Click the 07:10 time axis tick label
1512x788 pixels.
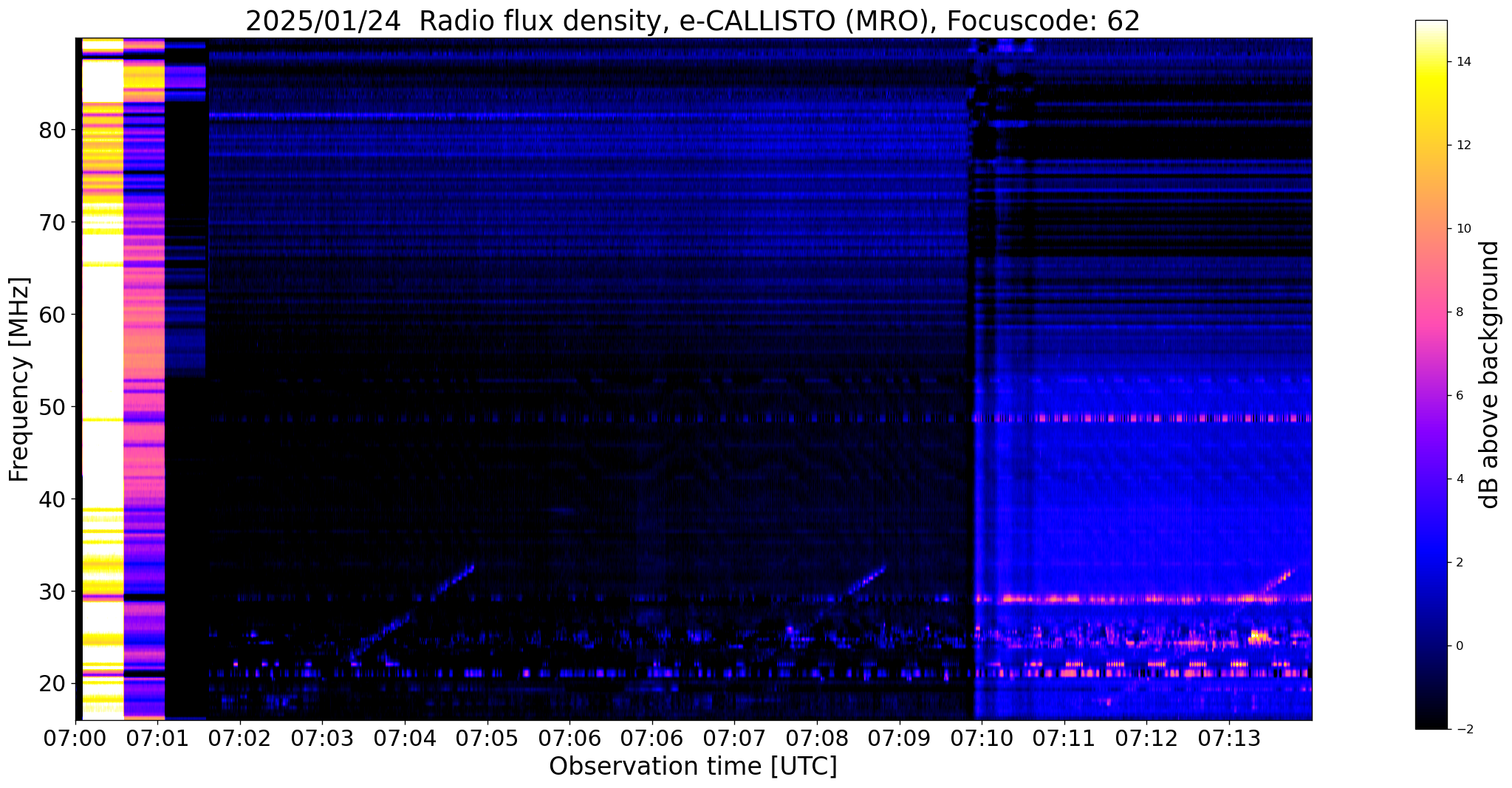pos(982,739)
